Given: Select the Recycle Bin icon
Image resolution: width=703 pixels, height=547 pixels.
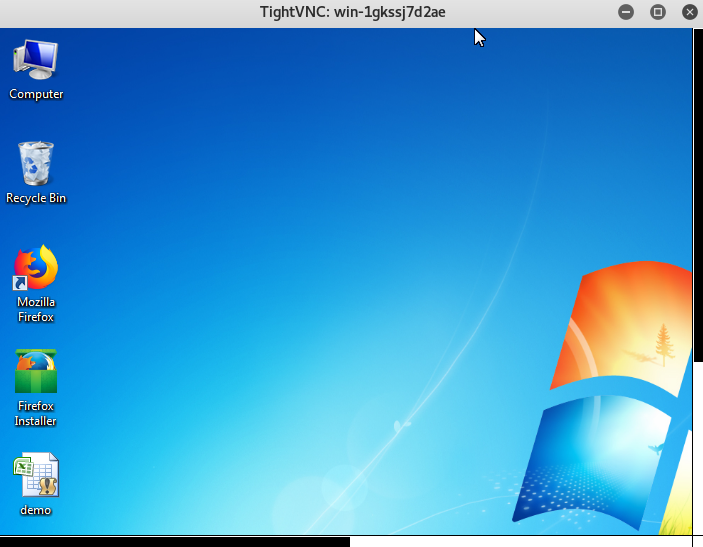Looking at the screenshot, I should point(36,163).
